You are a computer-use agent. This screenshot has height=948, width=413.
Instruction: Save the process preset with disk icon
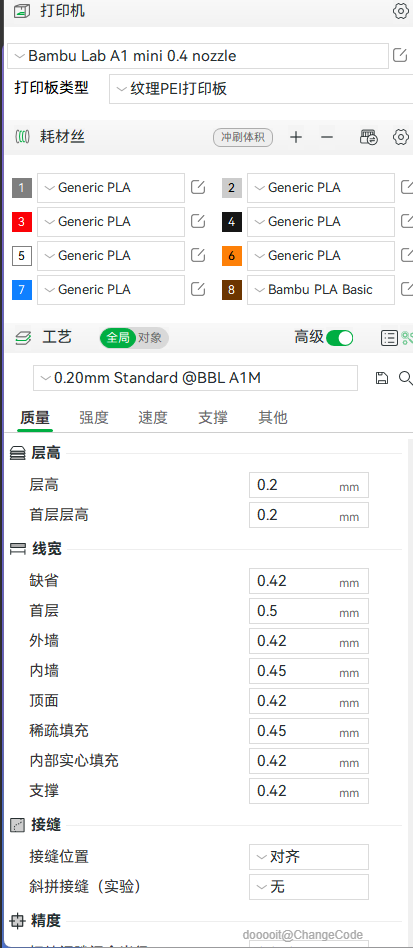382,378
